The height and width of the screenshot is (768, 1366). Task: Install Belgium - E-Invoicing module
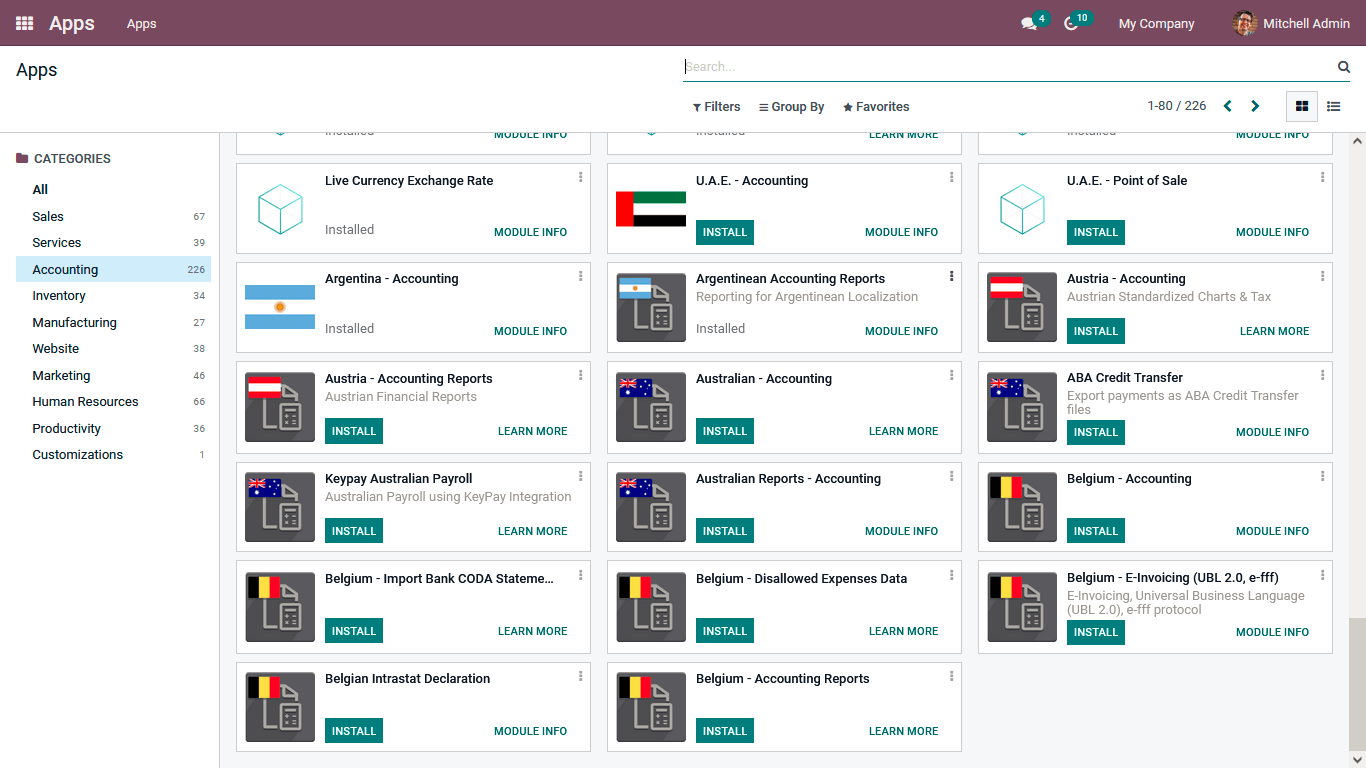click(x=1096, y=632)
